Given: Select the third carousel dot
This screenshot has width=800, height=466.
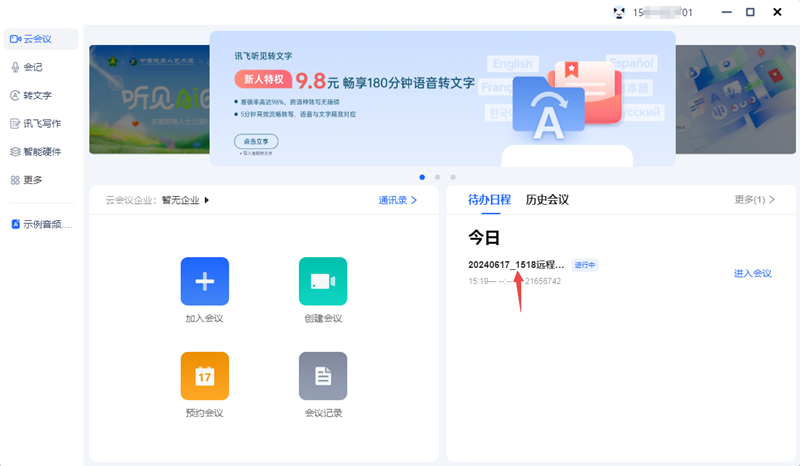Looking at the screenshot, I should (x=453, y=177).
